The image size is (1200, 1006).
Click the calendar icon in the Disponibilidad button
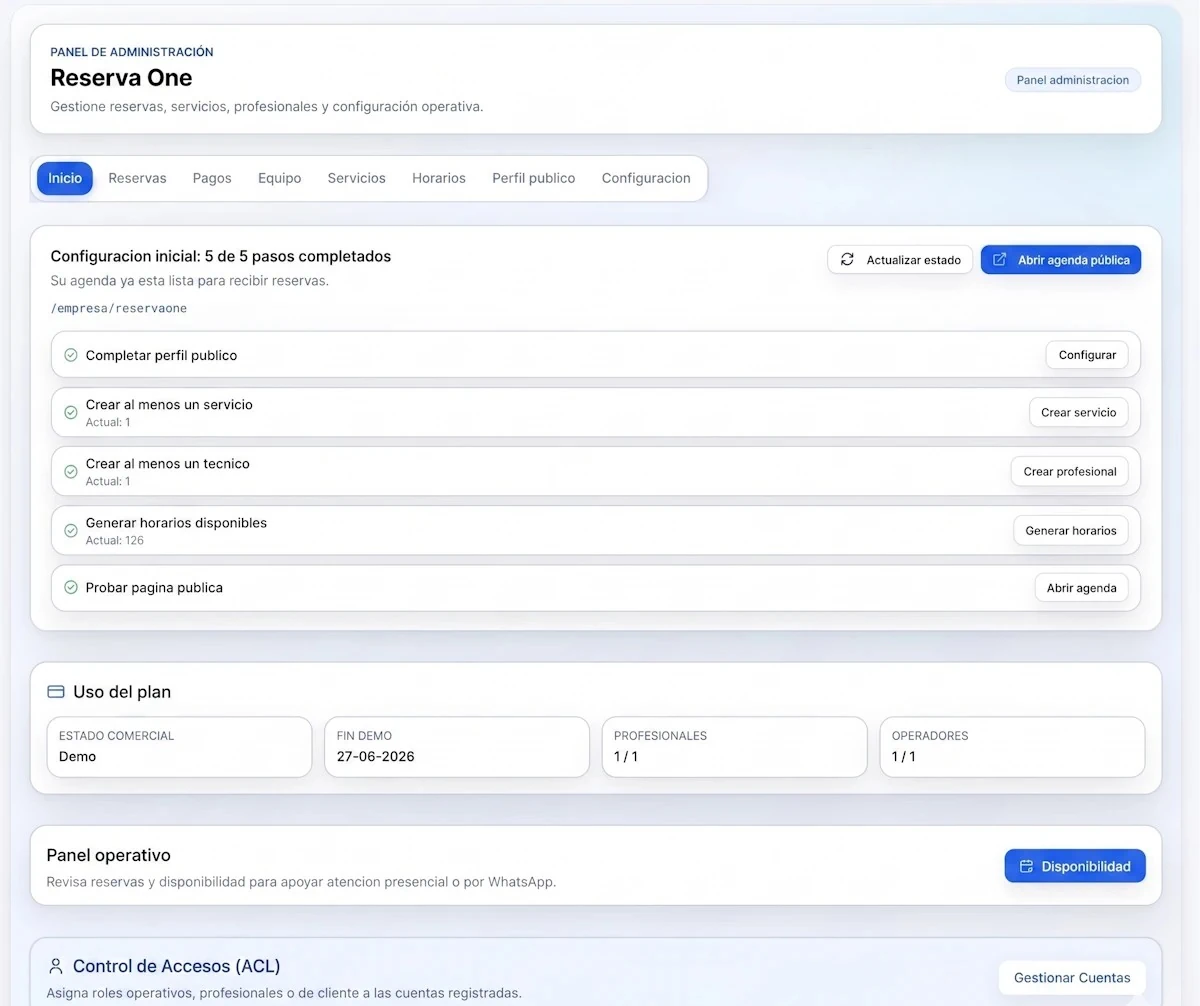pyautogui.click(x=1026, y=866)
